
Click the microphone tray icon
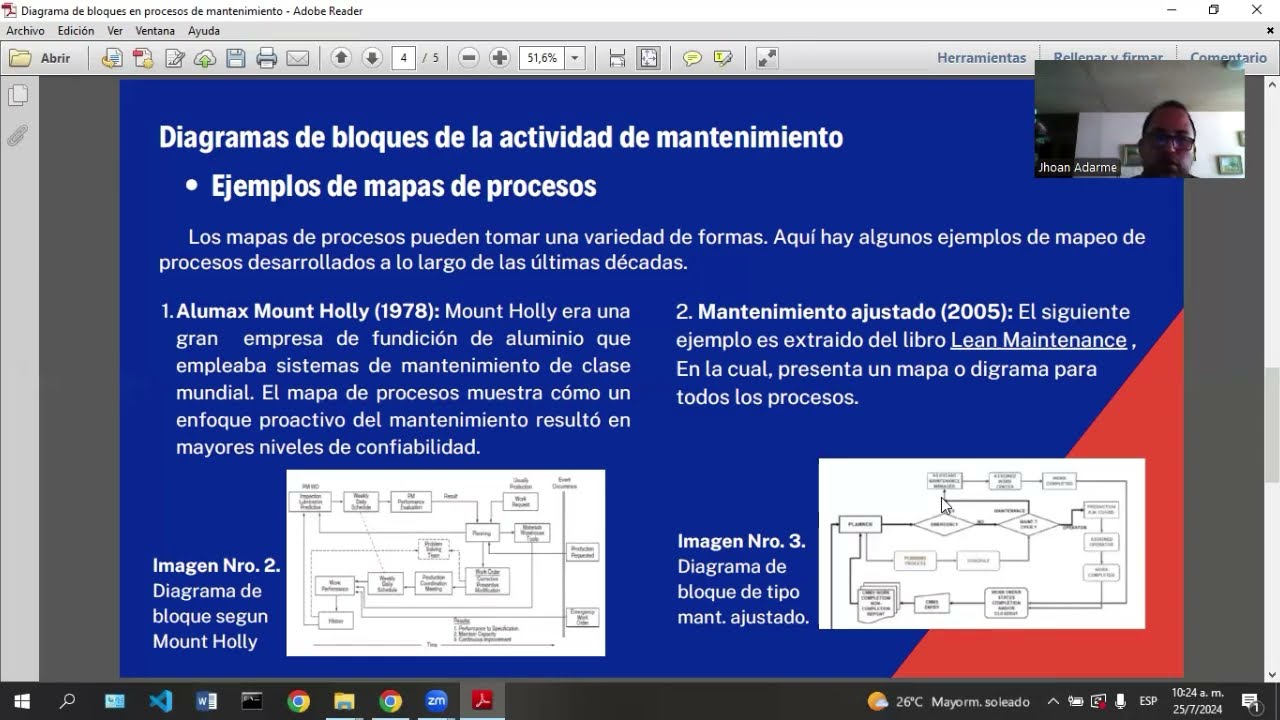(1121, 701)
